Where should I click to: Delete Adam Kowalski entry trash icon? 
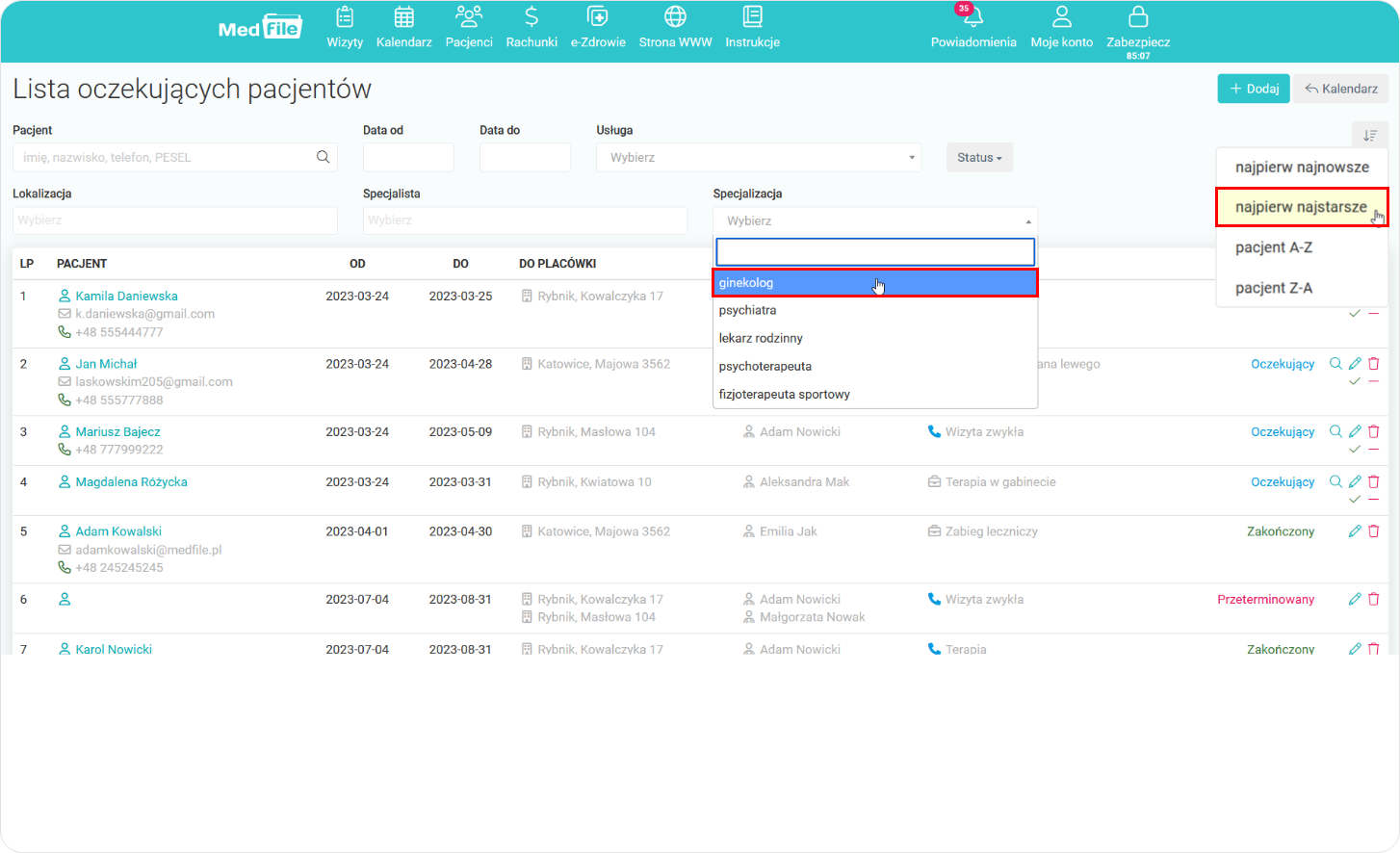pos(1374,531)
